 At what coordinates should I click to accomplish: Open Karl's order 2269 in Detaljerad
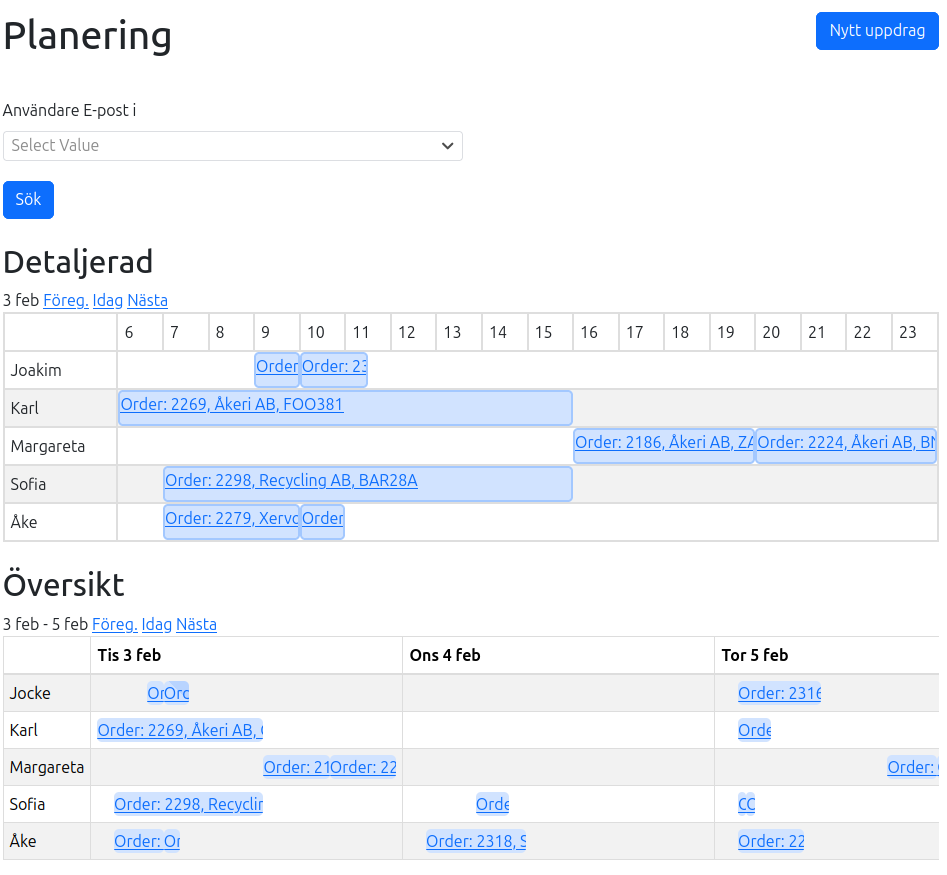click(232, 405)
